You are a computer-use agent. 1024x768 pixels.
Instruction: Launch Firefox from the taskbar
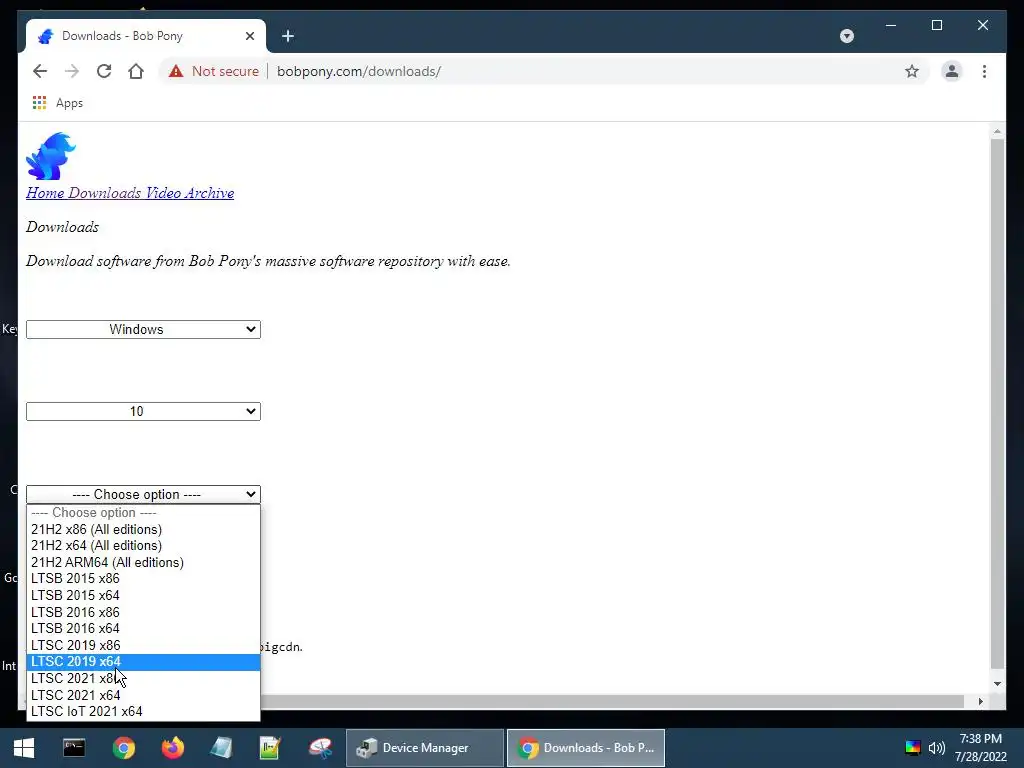click(172, 748)
